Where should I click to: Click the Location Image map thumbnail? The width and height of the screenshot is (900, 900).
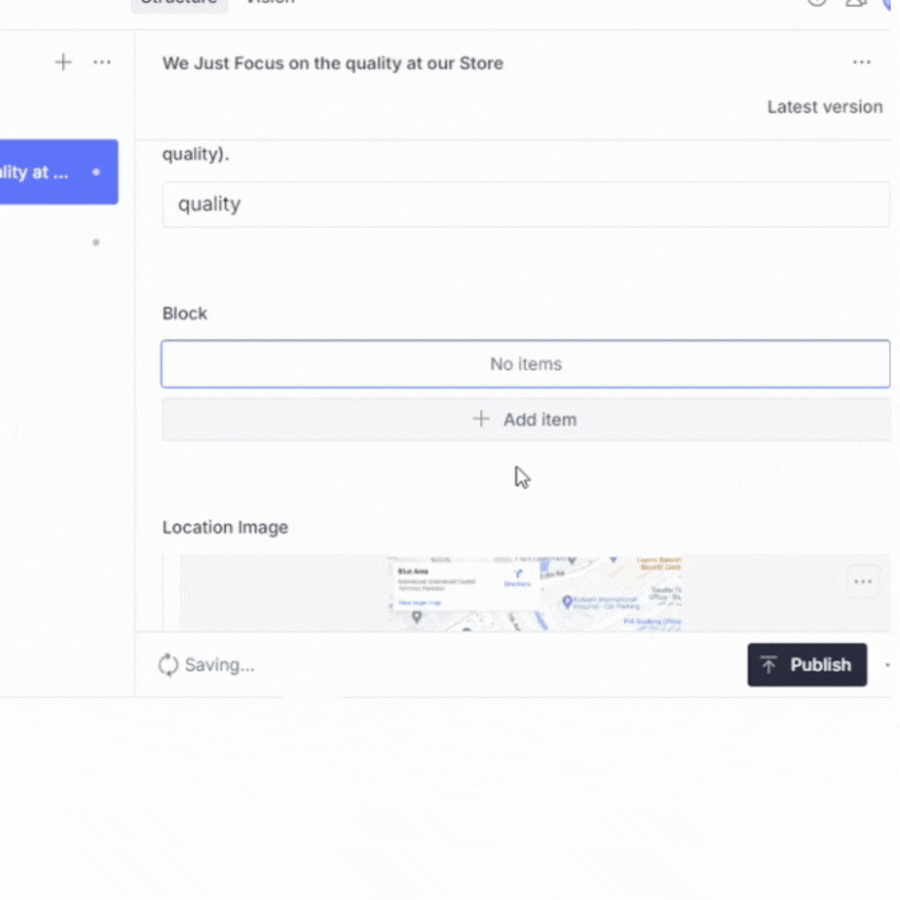coord(535,593)
